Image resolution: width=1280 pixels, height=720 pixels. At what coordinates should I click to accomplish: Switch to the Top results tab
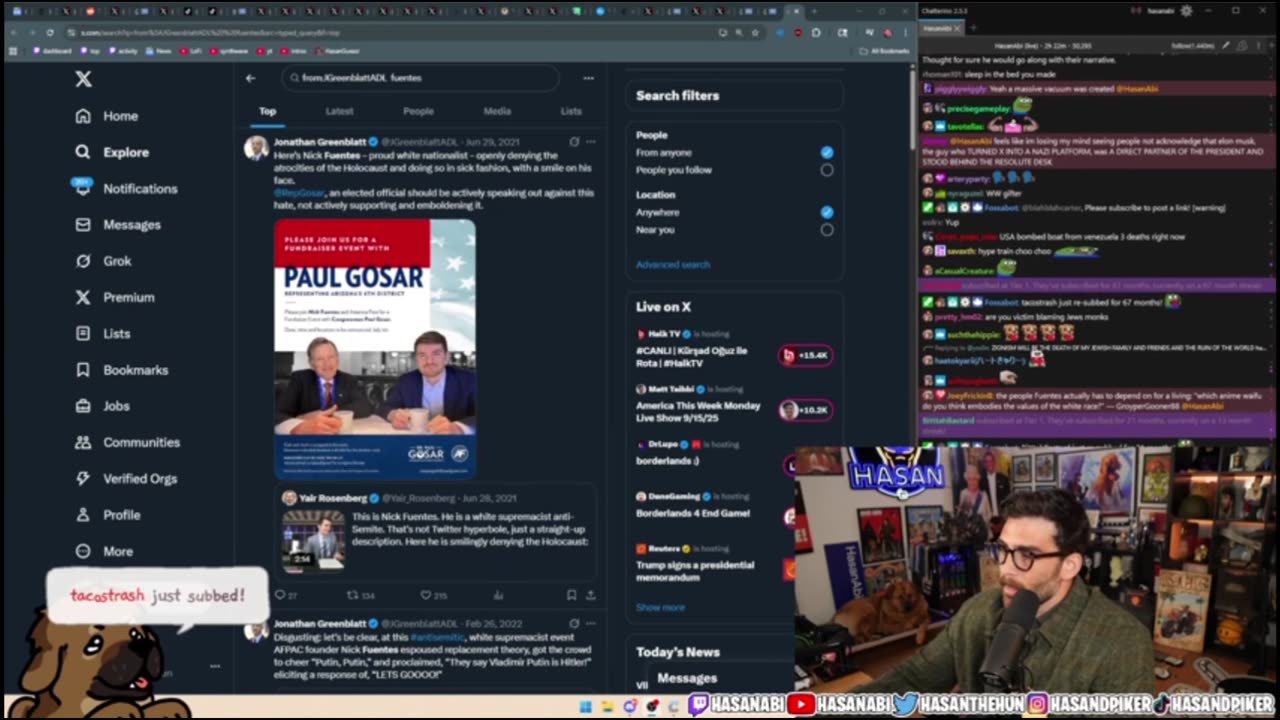click(x=267, y=111)
